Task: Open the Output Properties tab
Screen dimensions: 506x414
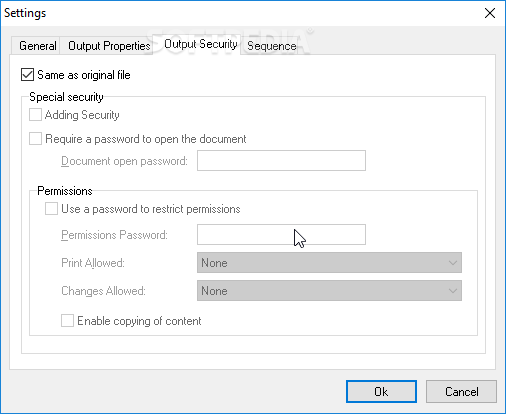Action: point(109,46)
